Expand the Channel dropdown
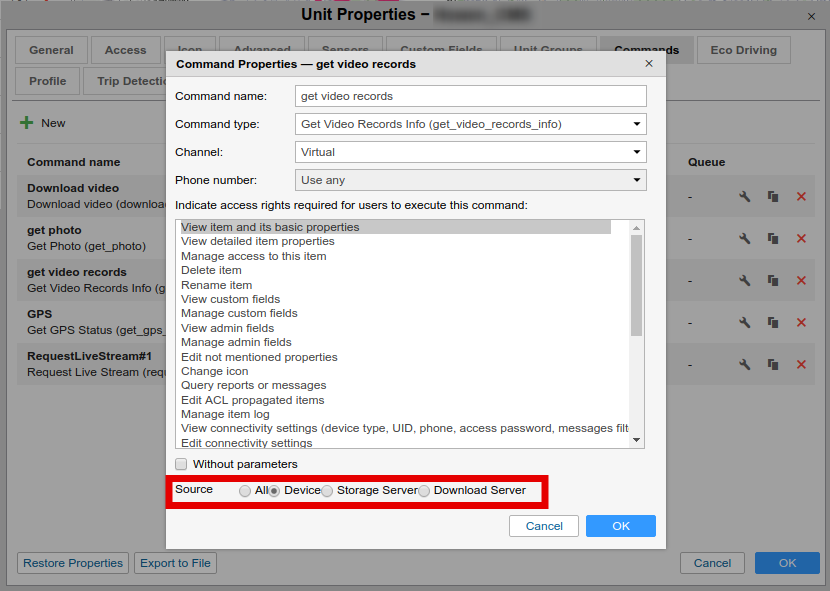The width and height of the screenshot is (830, 591). point(472,152)
